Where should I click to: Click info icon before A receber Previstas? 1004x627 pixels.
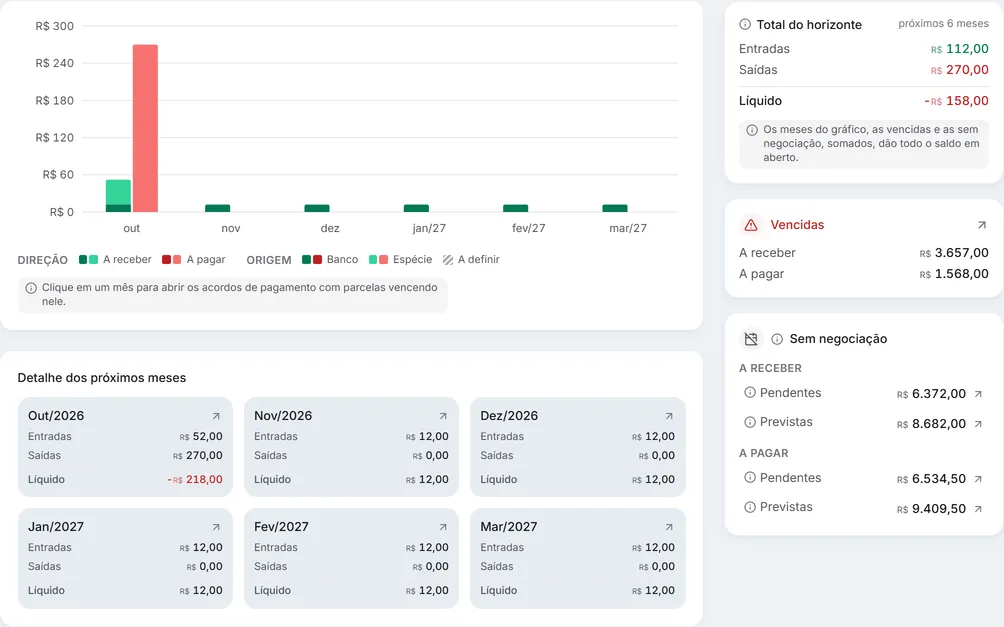(750, 422)
